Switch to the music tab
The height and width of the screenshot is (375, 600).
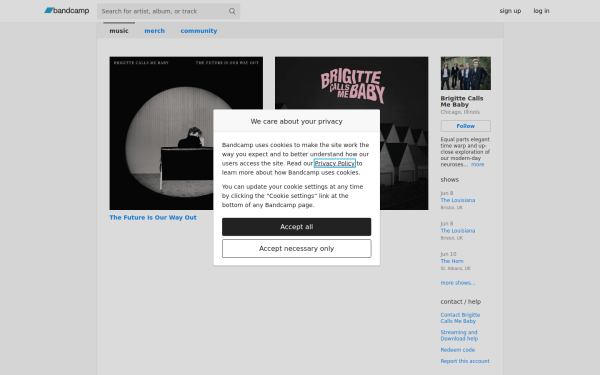pos(119,31)
